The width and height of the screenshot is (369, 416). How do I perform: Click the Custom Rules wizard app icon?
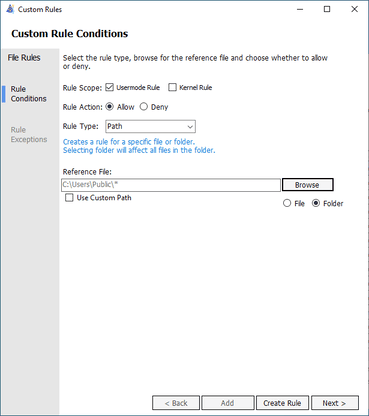pyautogui.click(x=10, y=9)
